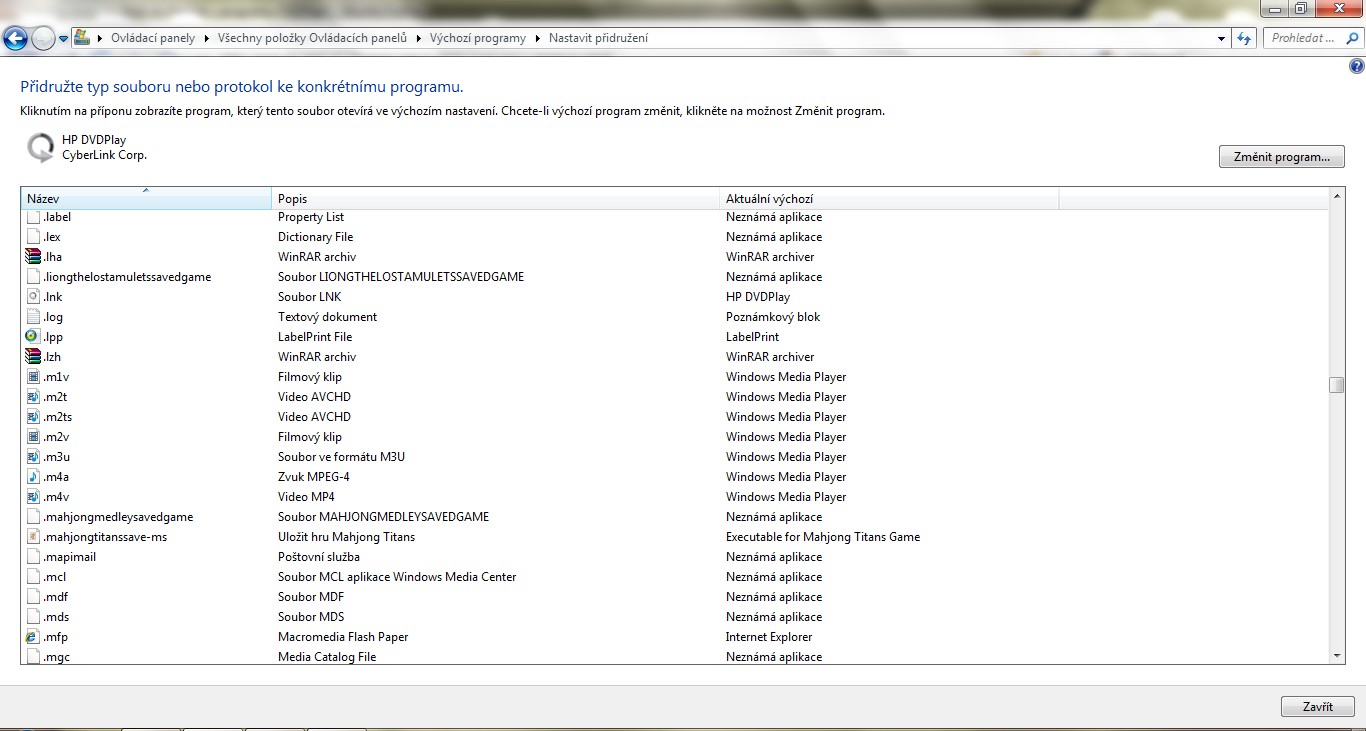Click 'Poštovní služba' description
This screenshot has width=1366, height=731.
tap(319, 557)
